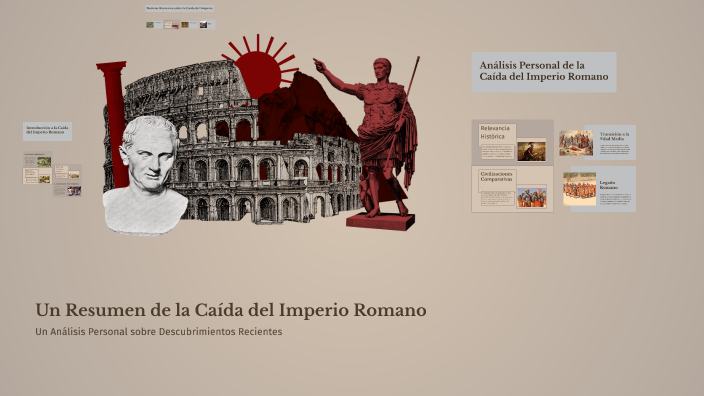Select the red Roman column graphic
Image resolution: width=704 pixels, height=396 pixels.
click(114, 123)
